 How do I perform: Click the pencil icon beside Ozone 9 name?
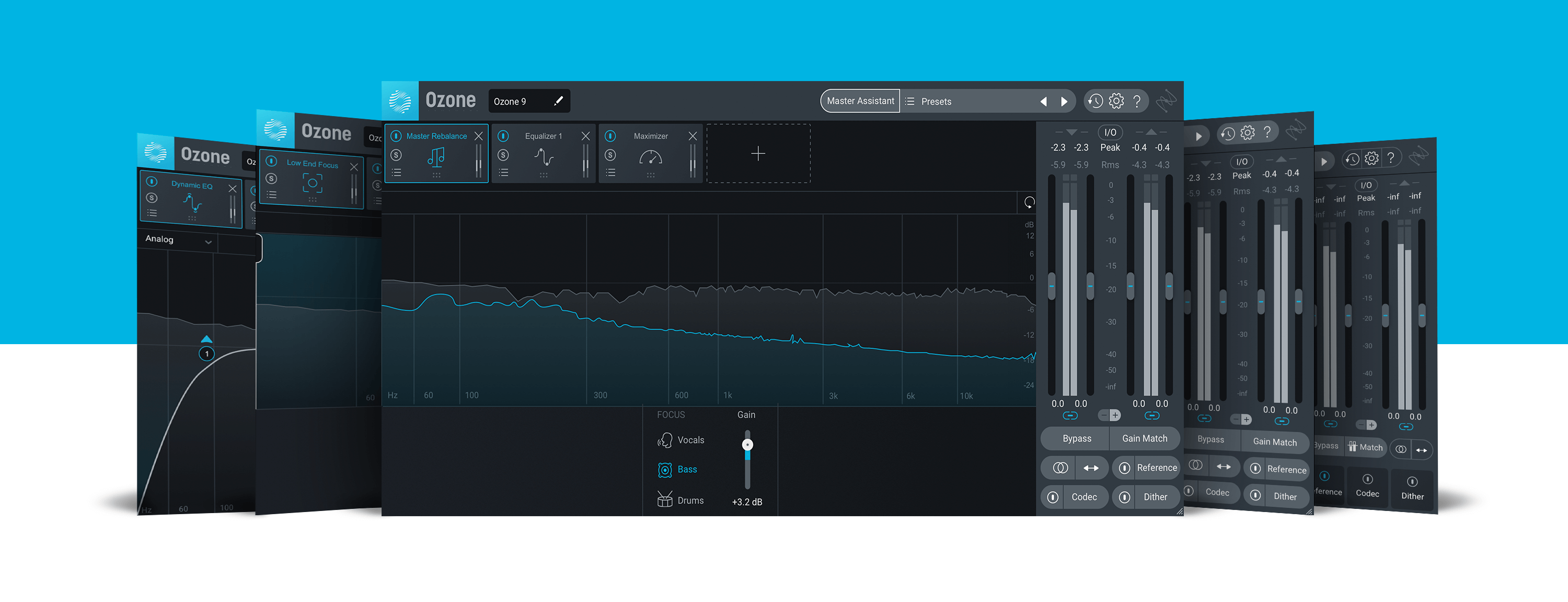[558, 101]
